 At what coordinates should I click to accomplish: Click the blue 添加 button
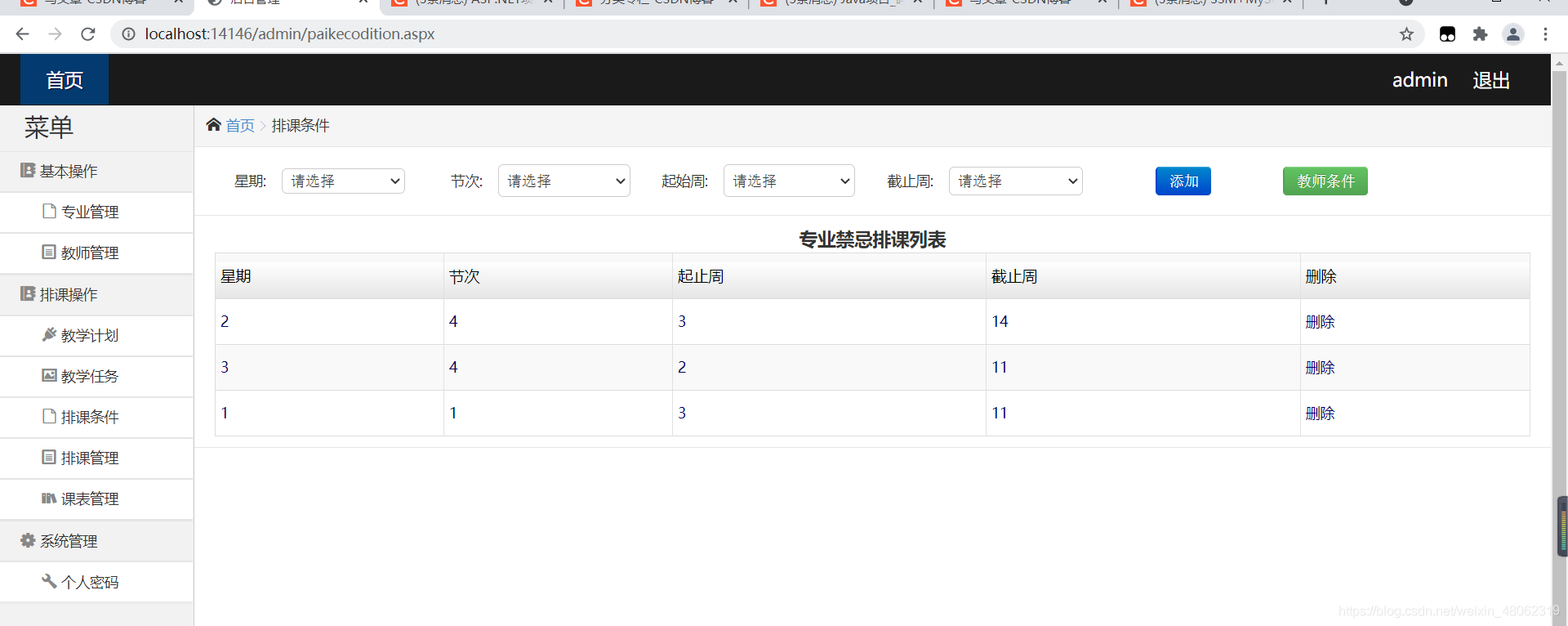[x=1183, y=181]
